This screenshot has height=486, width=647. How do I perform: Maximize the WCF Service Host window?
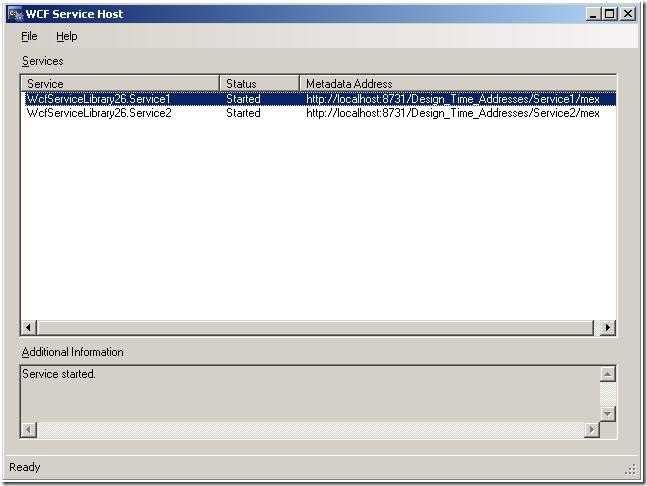click(609, 14)
